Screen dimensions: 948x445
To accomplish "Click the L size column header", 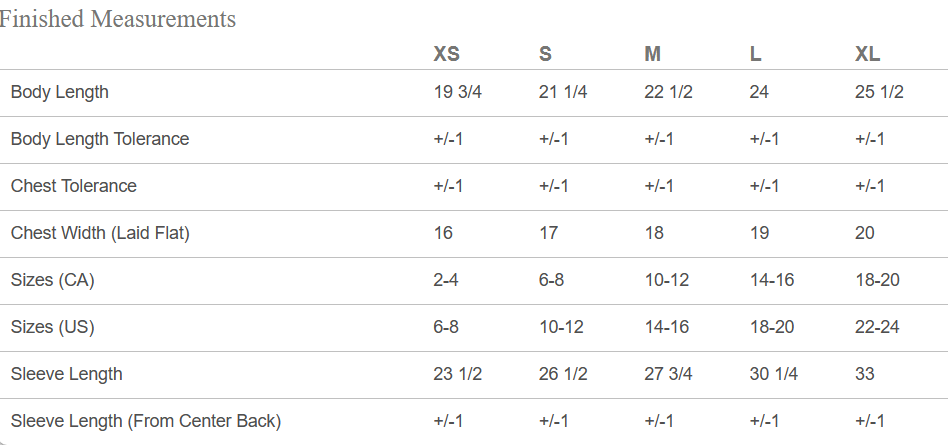I will coord(755,54).
